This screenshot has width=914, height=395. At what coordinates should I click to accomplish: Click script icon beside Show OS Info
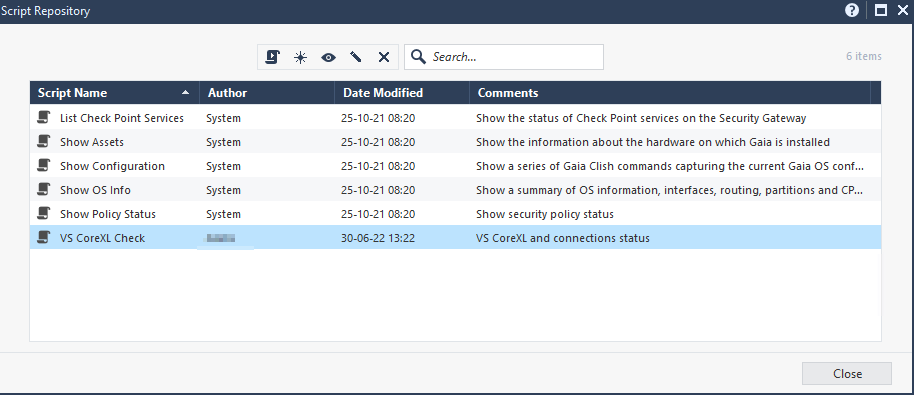43,190
